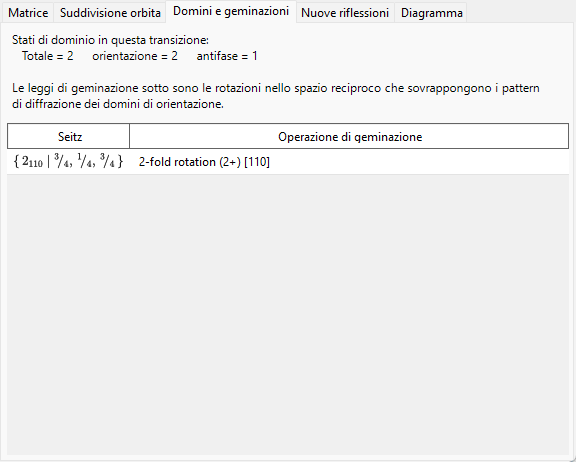Open the Suddivisione orbita tab
The height and width of the screenshot is (462, 576).
[110, 13]
